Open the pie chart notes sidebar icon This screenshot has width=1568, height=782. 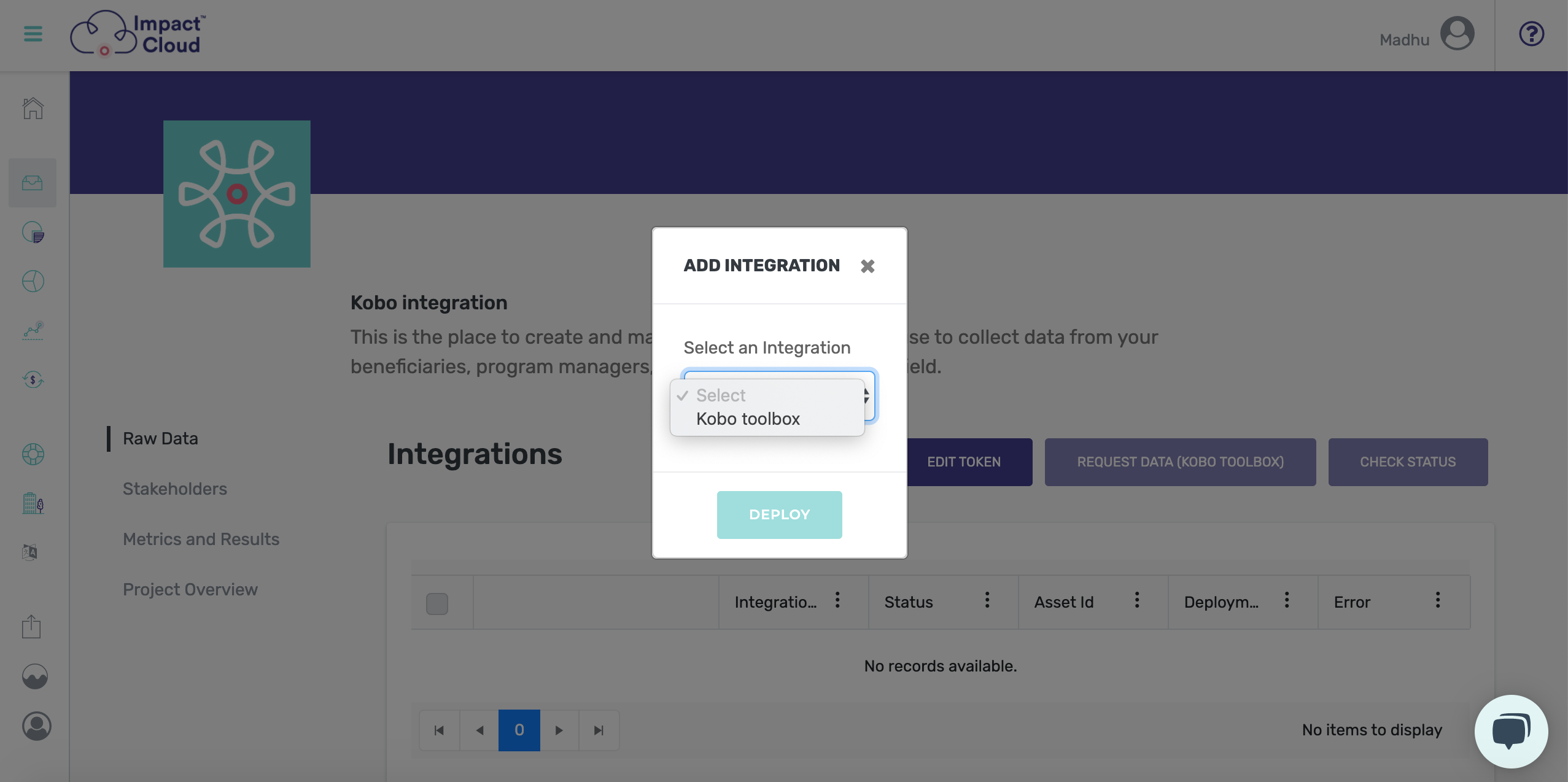point(33,232)
